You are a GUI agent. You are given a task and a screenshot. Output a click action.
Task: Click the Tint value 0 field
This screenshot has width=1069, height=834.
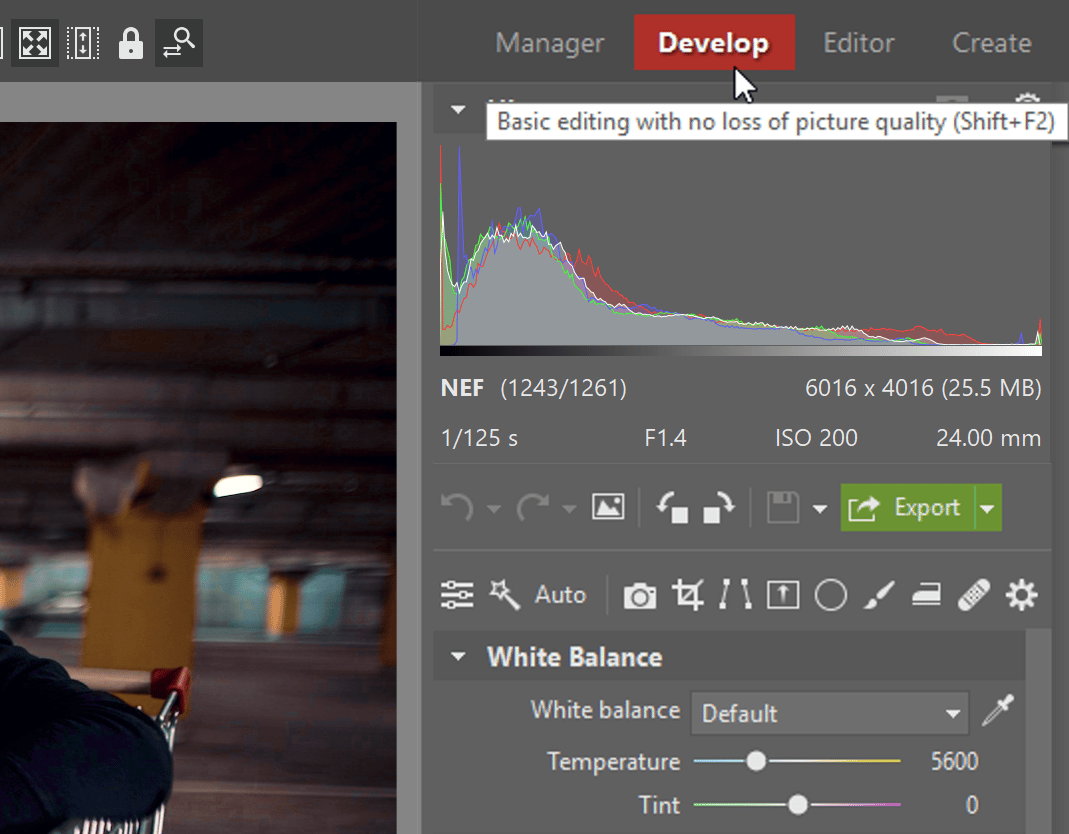(x=972, y=805)
